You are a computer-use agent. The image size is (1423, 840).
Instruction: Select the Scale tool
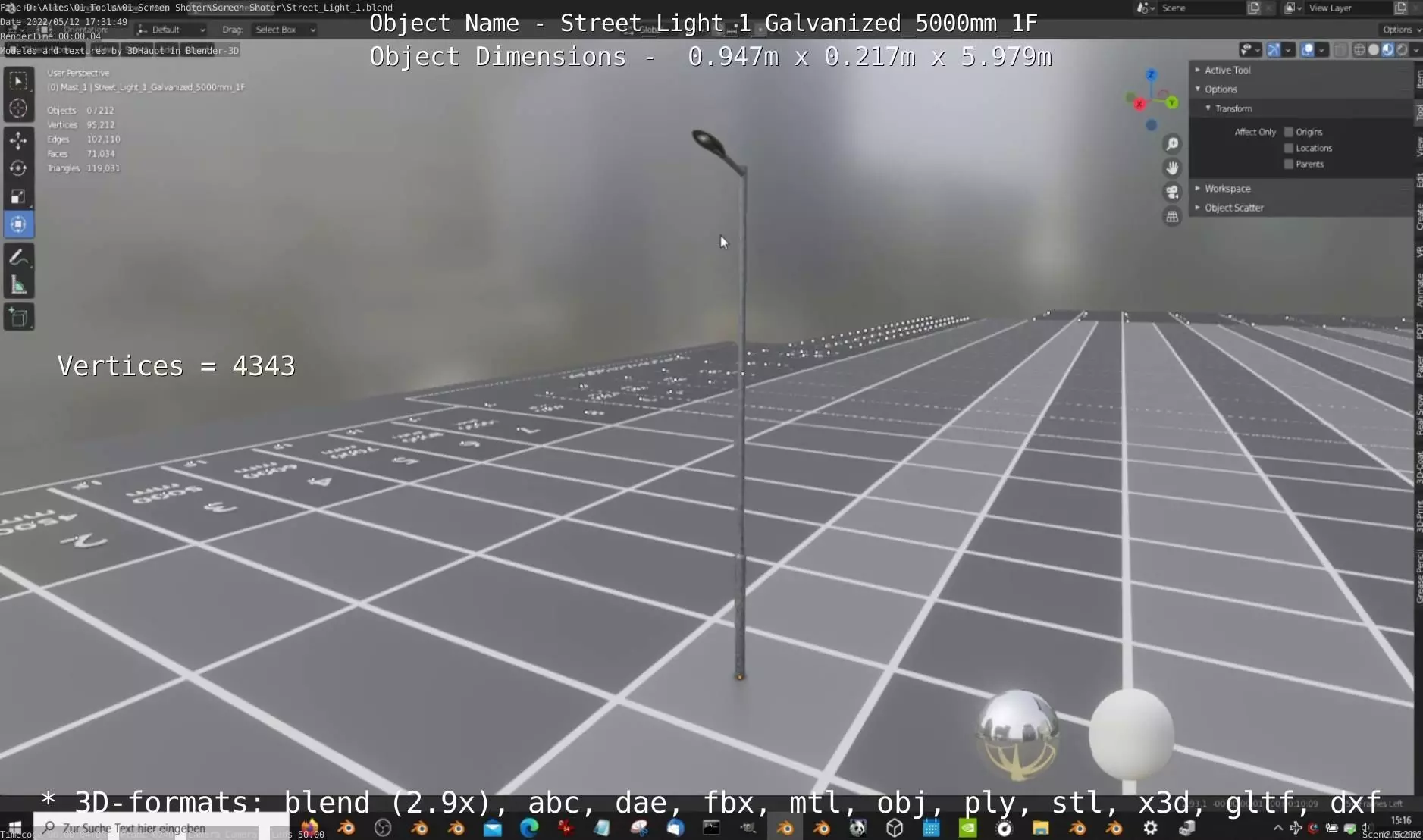tap(18, 196)
